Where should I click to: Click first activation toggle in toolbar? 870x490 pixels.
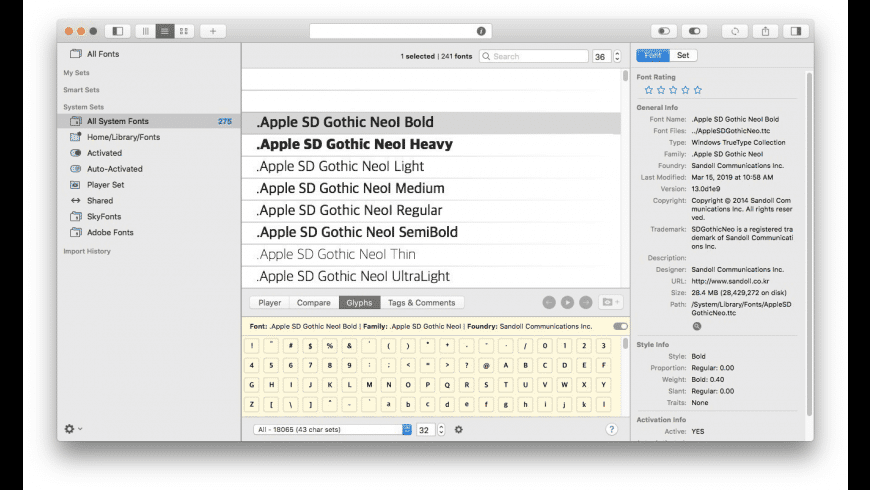tap(664, 31)
